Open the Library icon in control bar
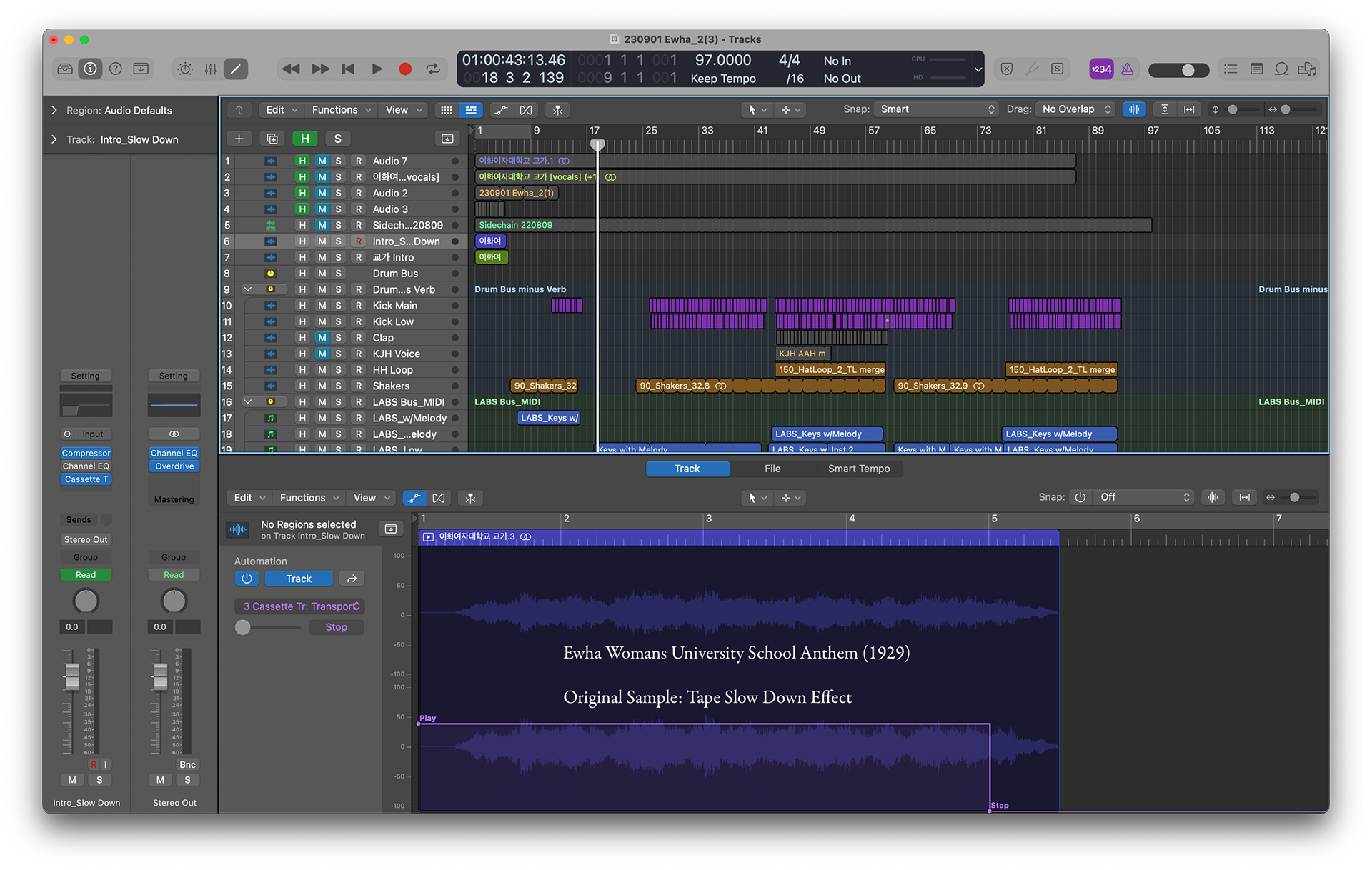The width and height of the screenshot is (1372, 870). pyautogui.click(x=65, y=69)
